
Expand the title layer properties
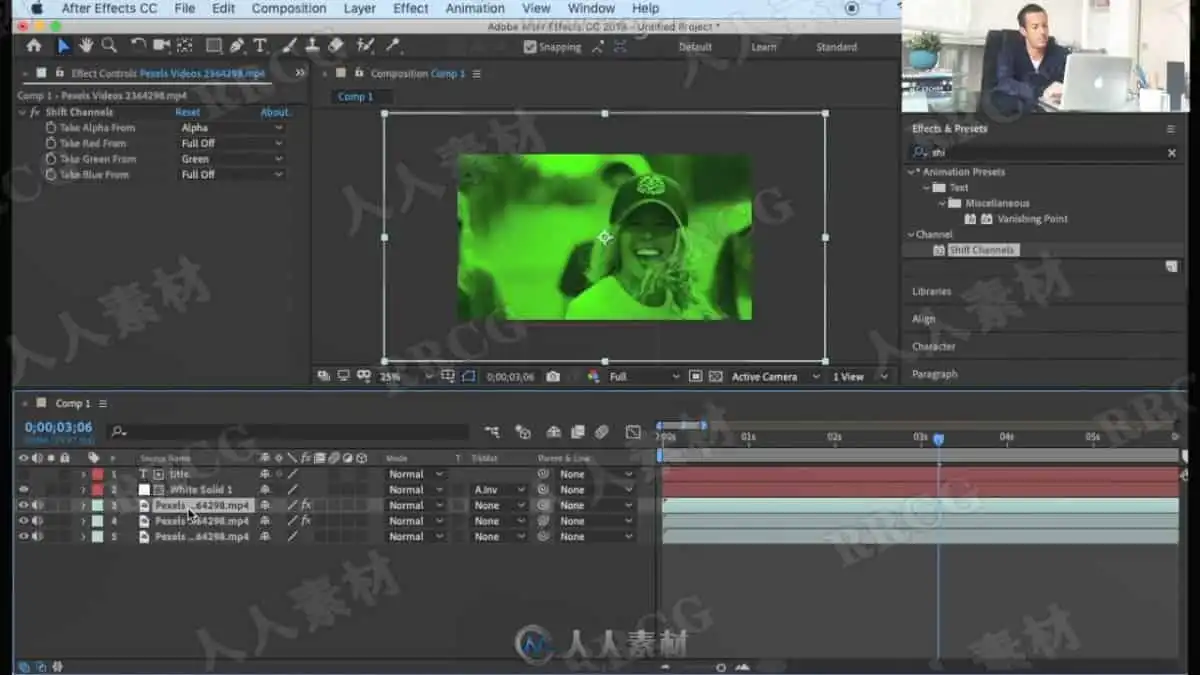(83, 474)
